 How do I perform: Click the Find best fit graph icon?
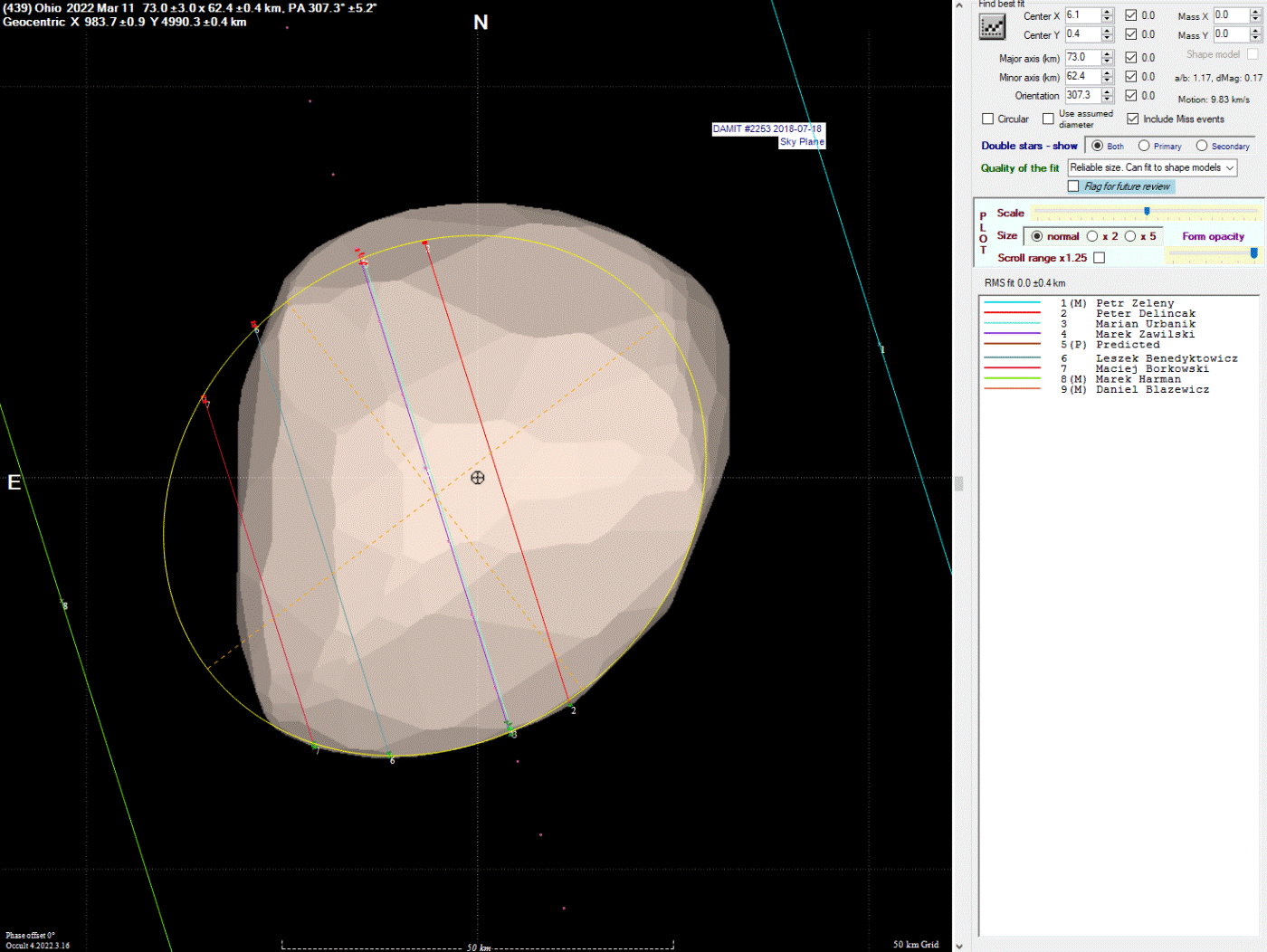pos(992,27)
